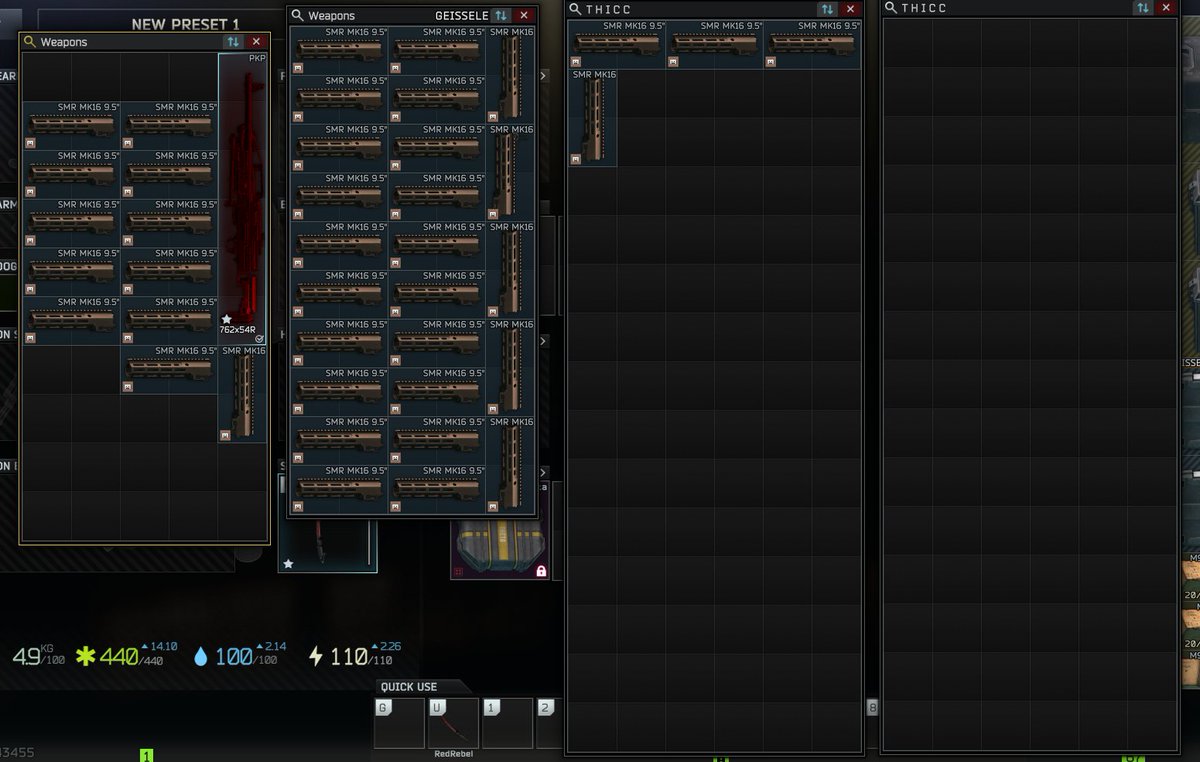The height and width of the screenshot is (762, 1200).
Task: Click the GEISSELE tag on Weapons case
Action: point(462,16)
